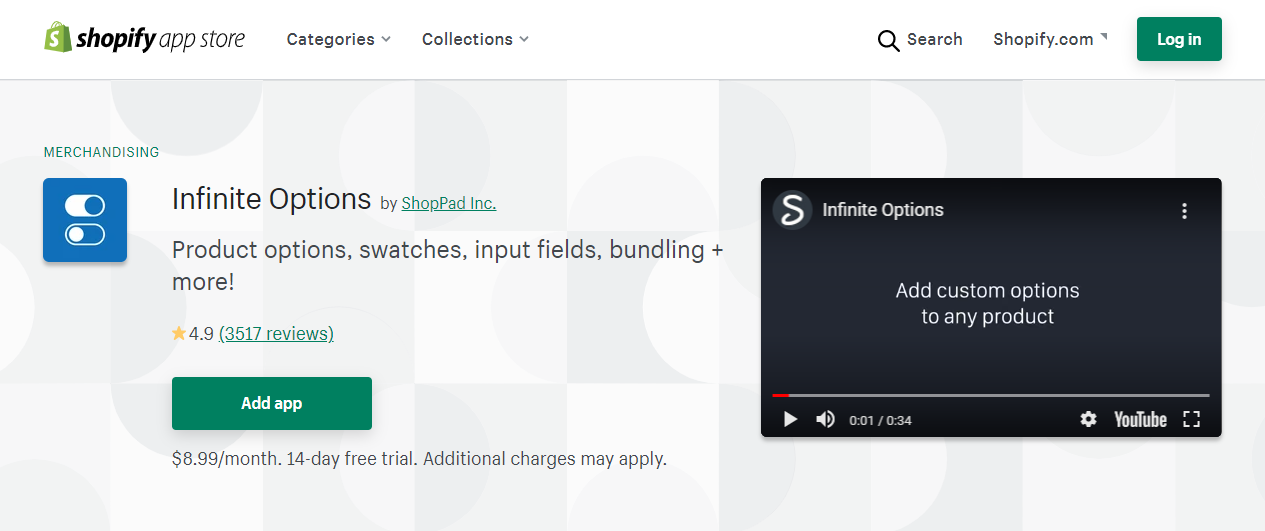Click the Add app button
1265x531 pixels.
click(x=272, y=403)
